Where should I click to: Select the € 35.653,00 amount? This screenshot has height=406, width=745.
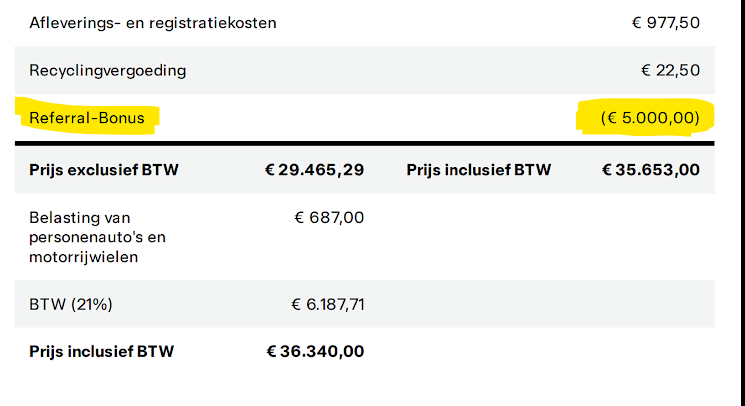[x=650, y=170]
